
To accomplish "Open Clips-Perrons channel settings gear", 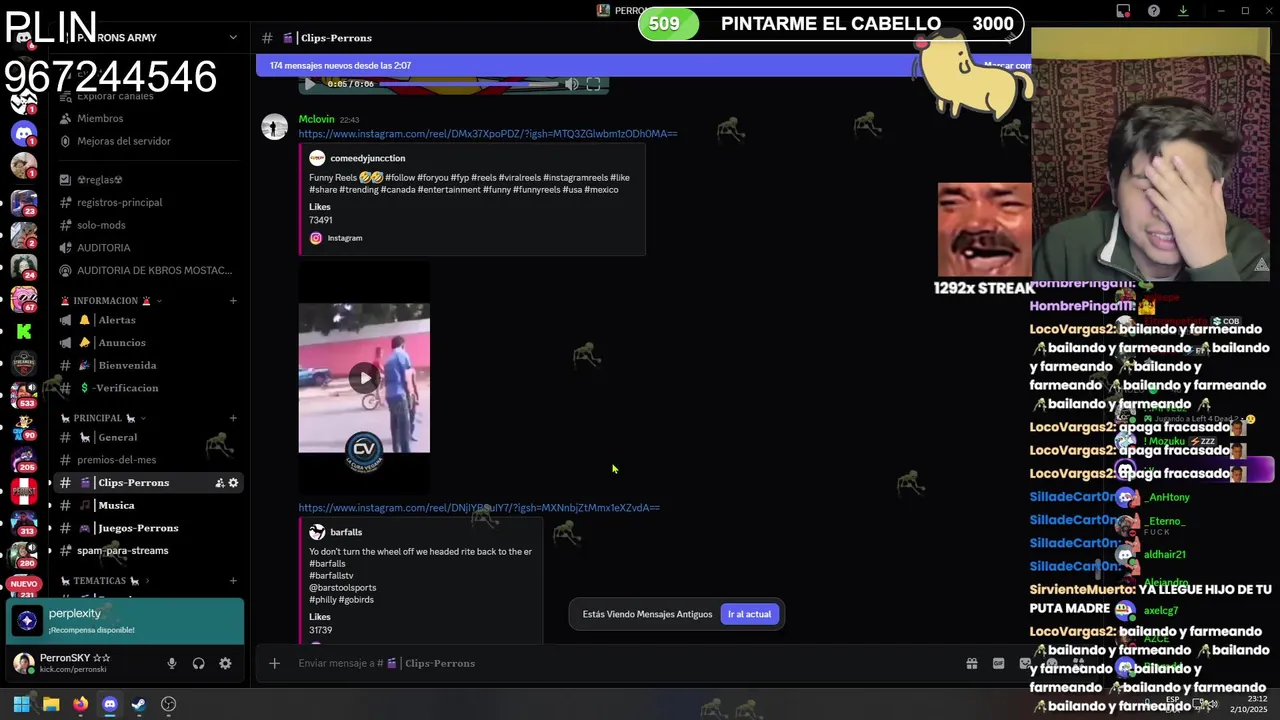I will click(233, 483).
